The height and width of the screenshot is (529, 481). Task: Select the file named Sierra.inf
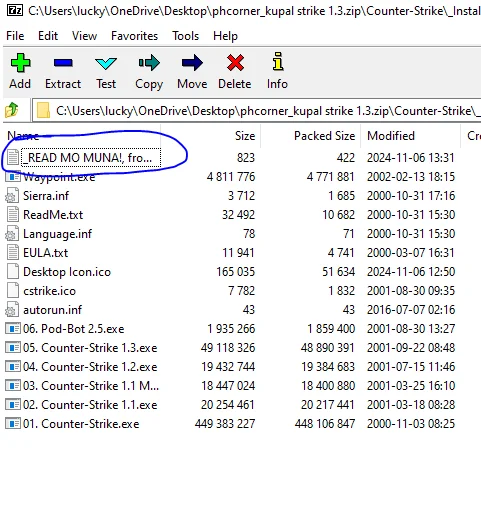46,196
